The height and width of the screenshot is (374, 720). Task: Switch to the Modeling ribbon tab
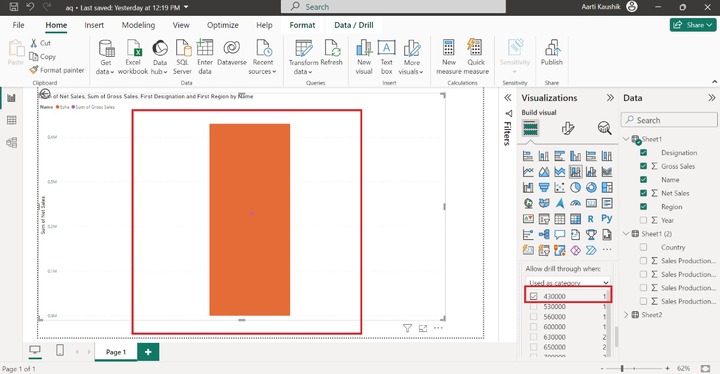138,25
